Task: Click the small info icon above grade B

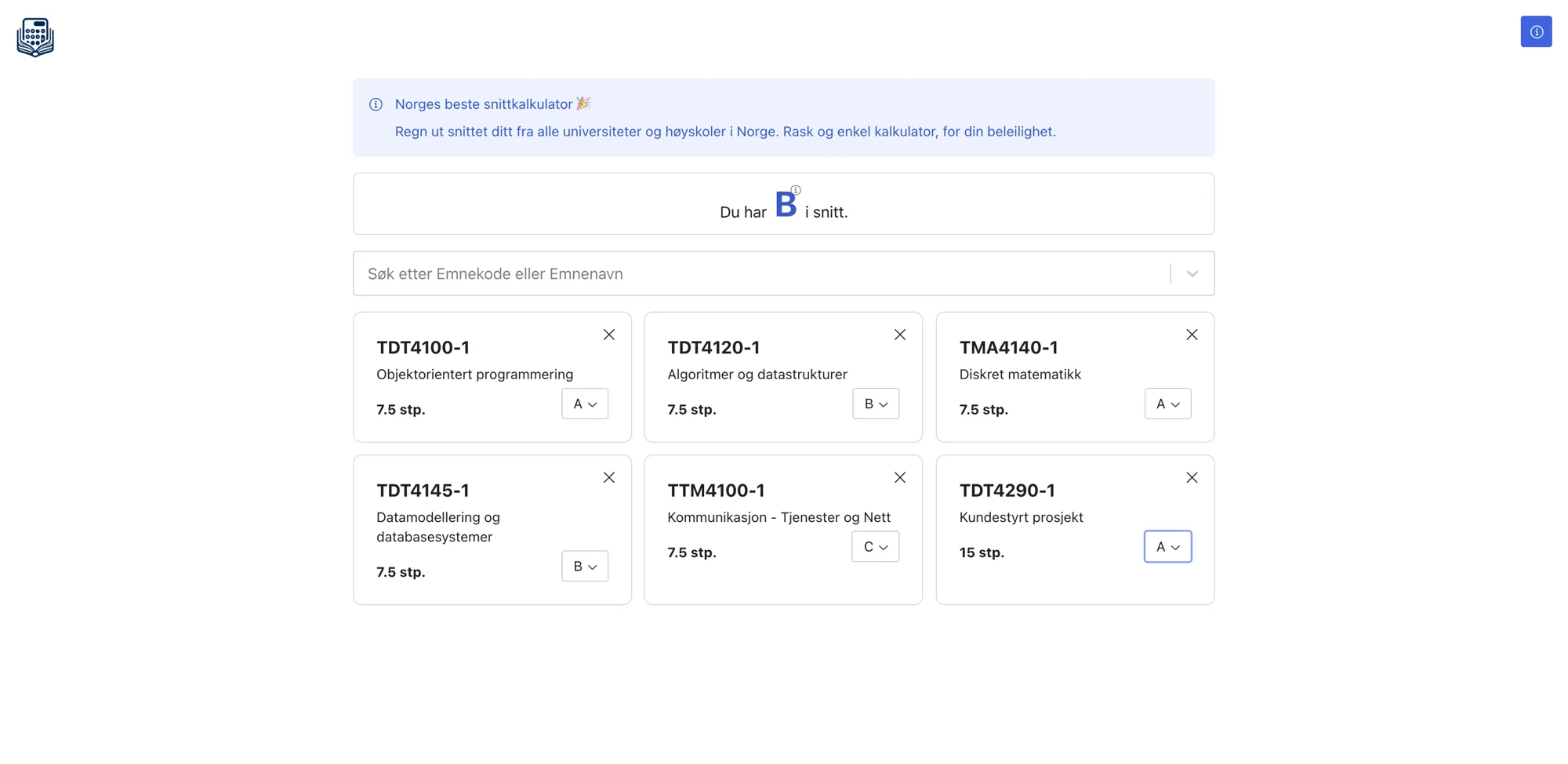Action: point(796,190)
